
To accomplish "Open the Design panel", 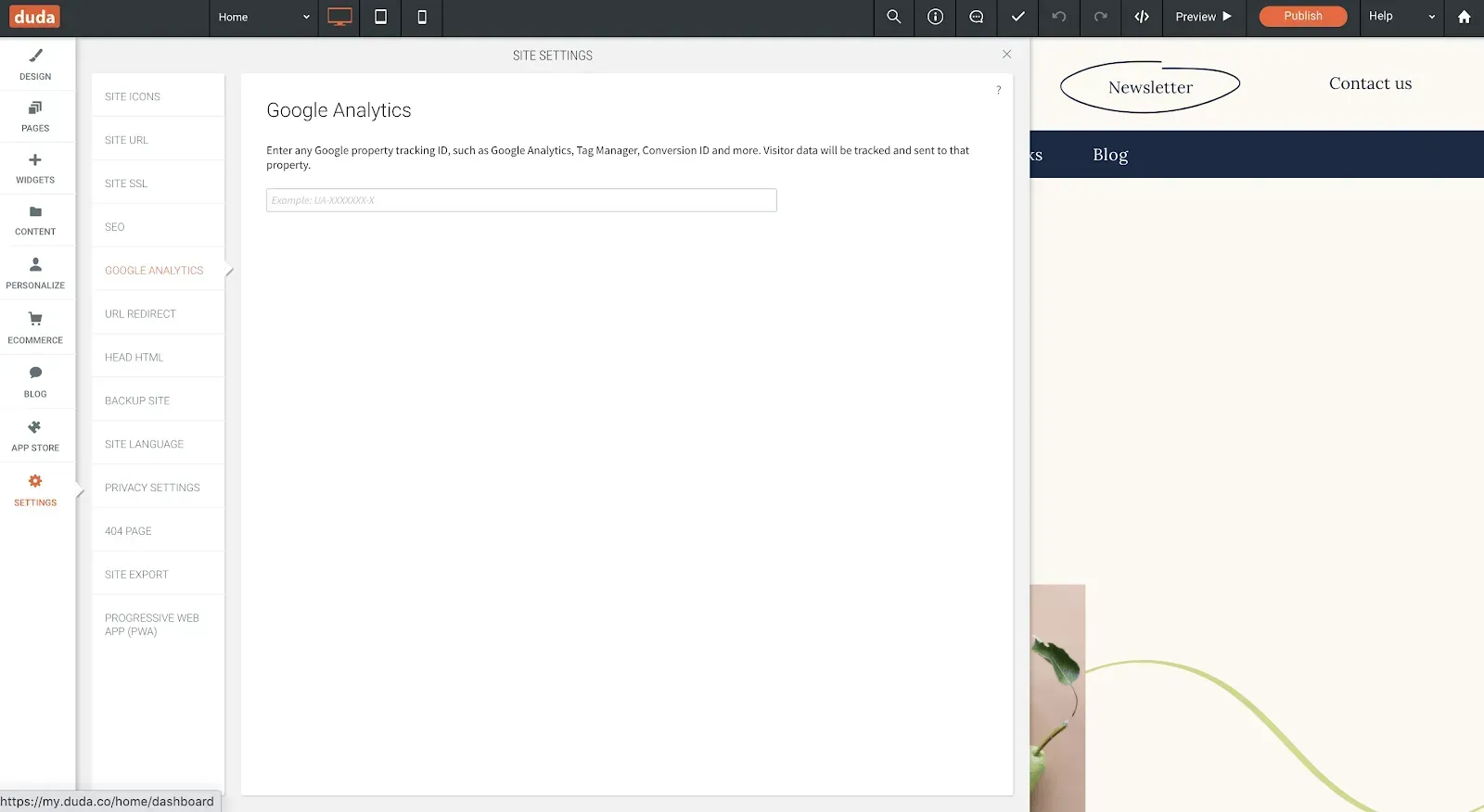I will click(35, 65).
